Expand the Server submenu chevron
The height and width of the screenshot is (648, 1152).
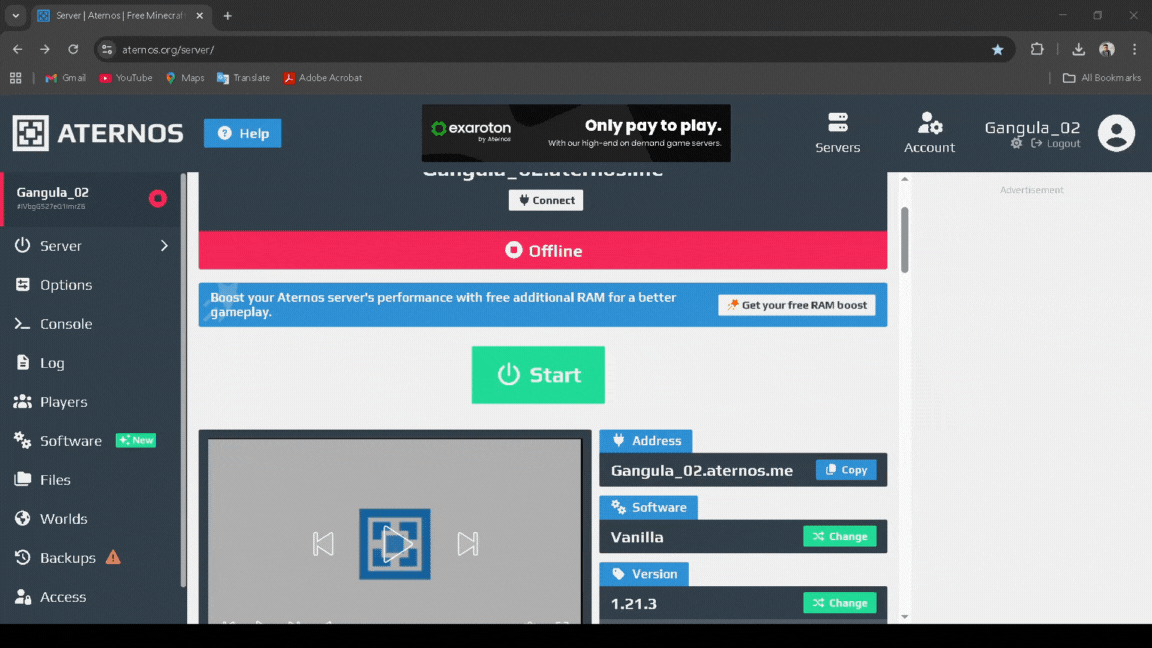[x=164, y=246]
